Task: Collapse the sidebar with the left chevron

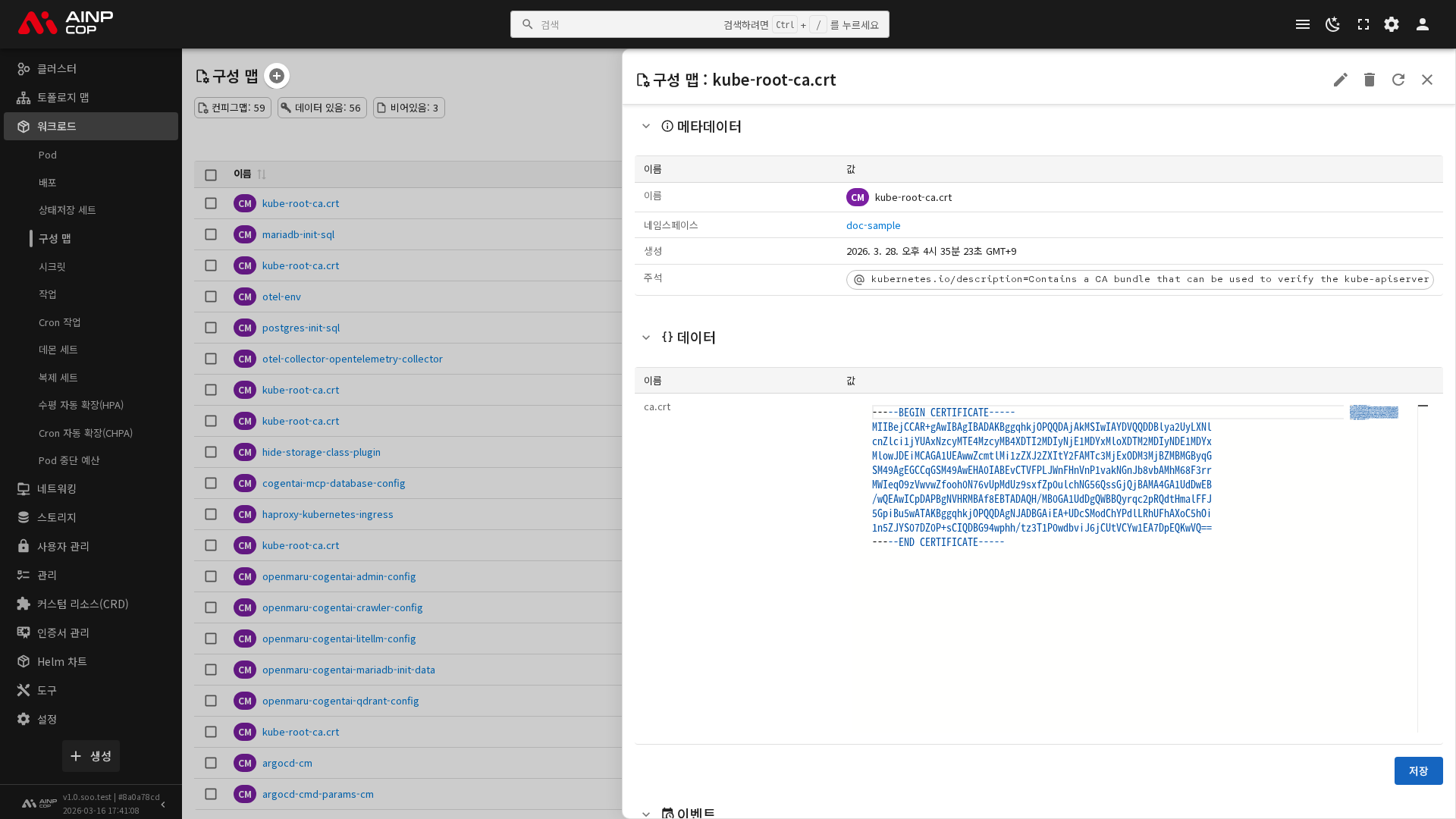Action: click(163, 804)
